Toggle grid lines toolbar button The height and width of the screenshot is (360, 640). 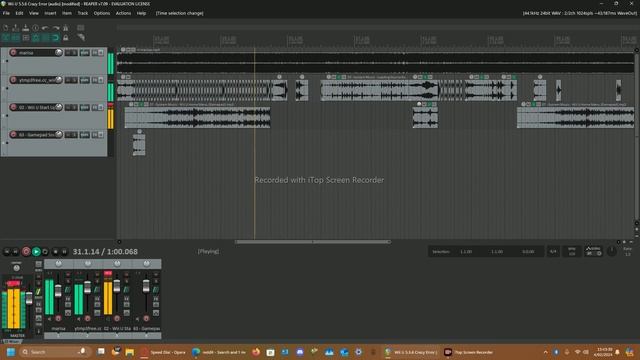pos(45,38)
